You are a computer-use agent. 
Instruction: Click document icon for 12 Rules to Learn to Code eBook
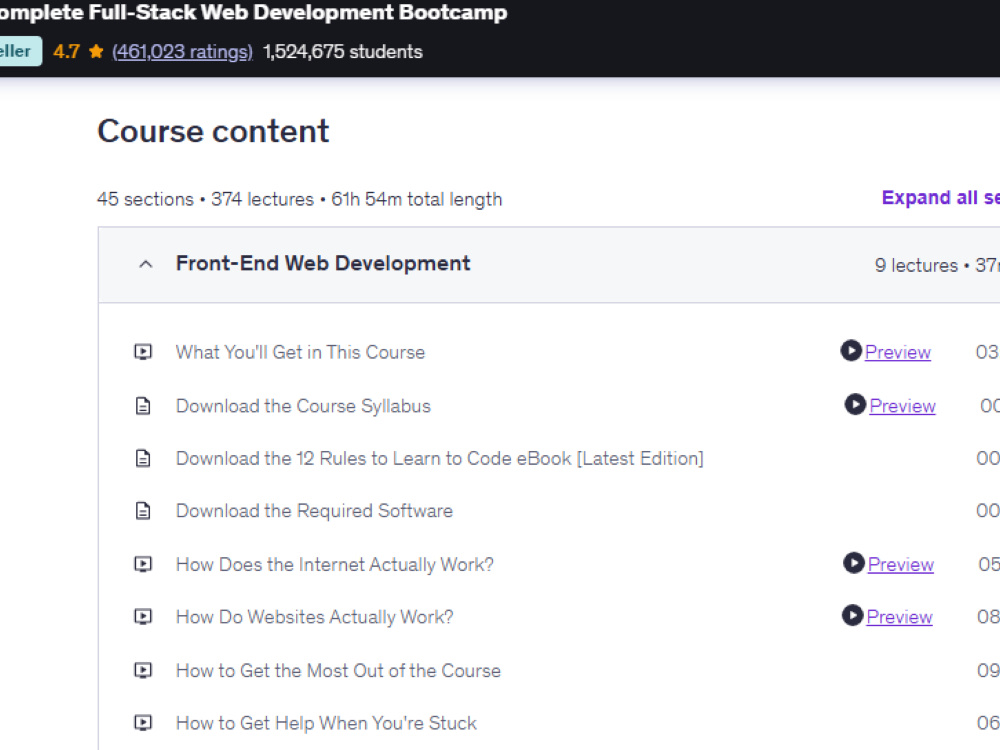(143, 458)
